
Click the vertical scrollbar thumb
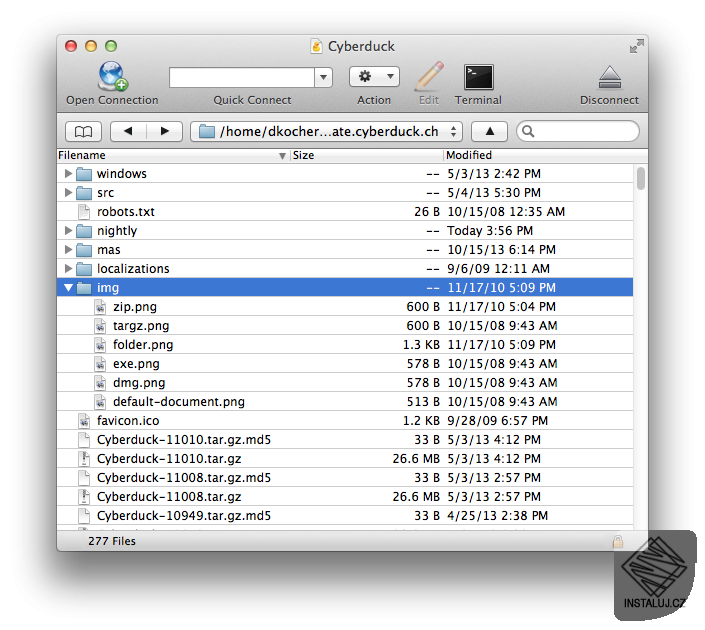641,178
